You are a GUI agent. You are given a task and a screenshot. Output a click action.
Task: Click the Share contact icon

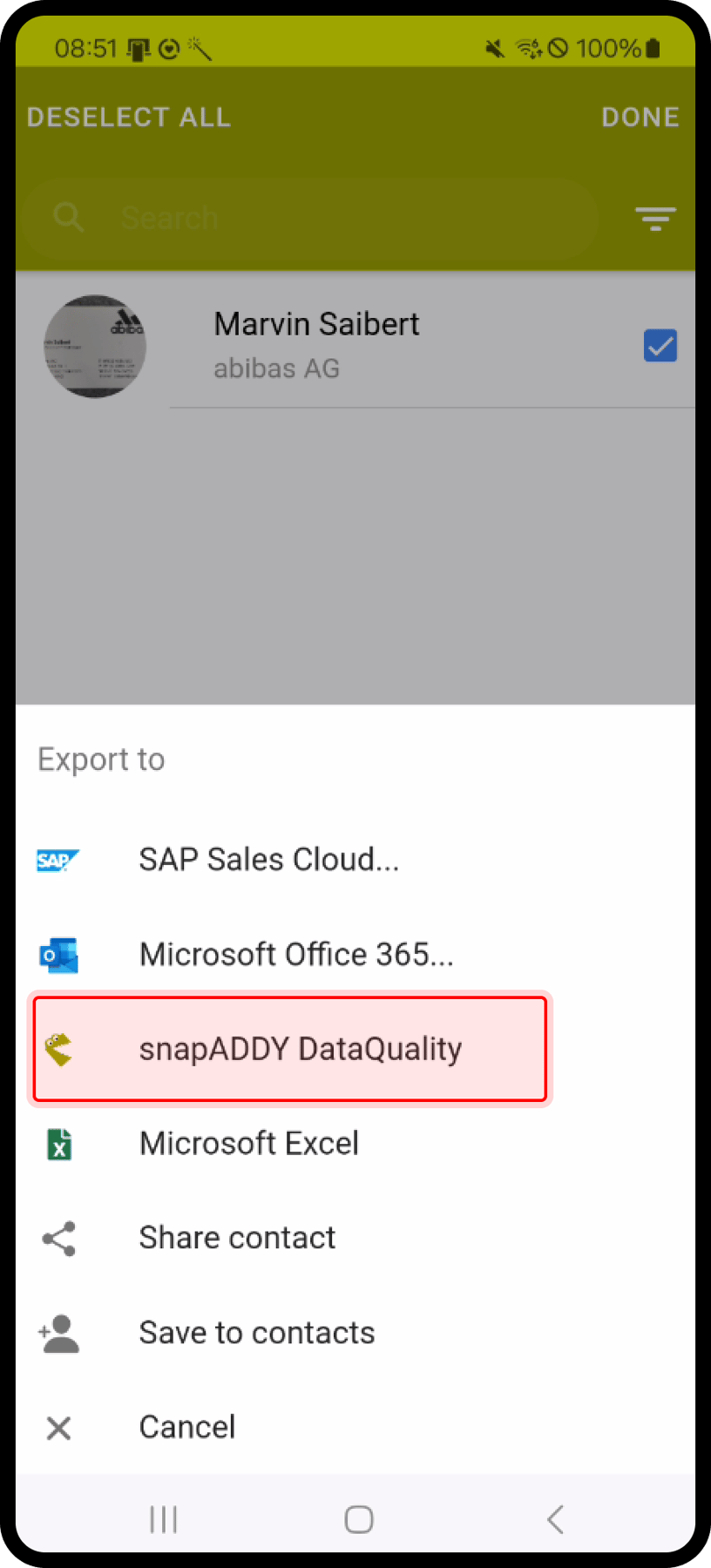(58, 1238)
